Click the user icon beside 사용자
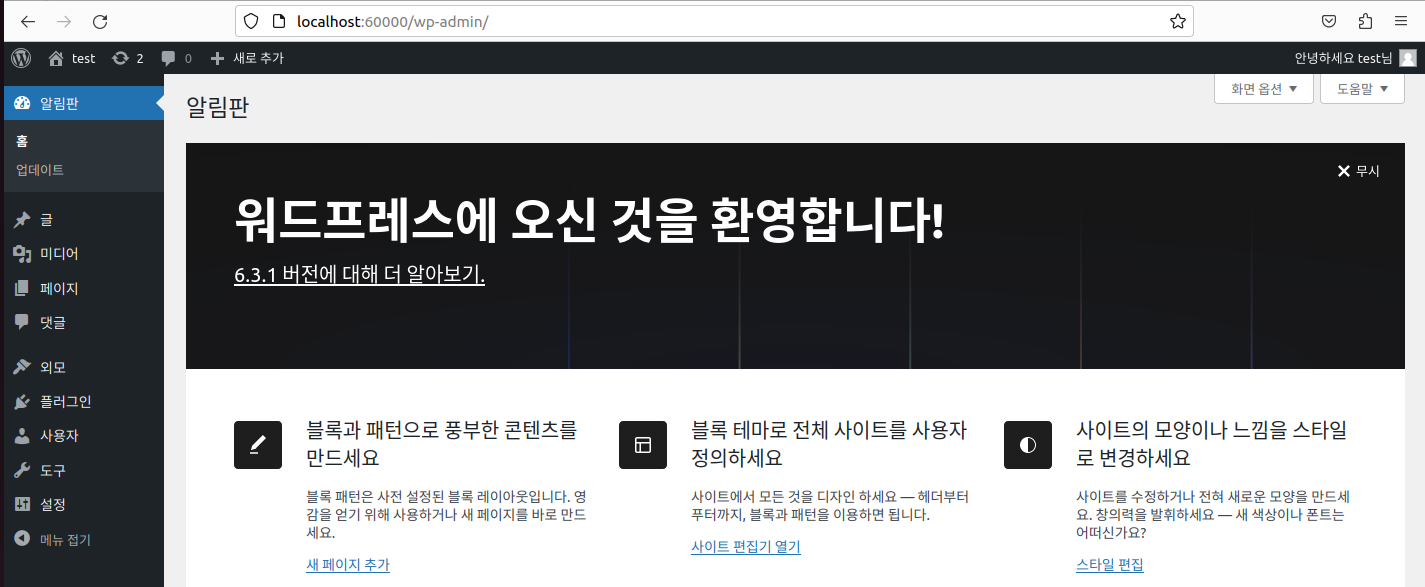Viewport: 1425px width, 587px height. 22,436
